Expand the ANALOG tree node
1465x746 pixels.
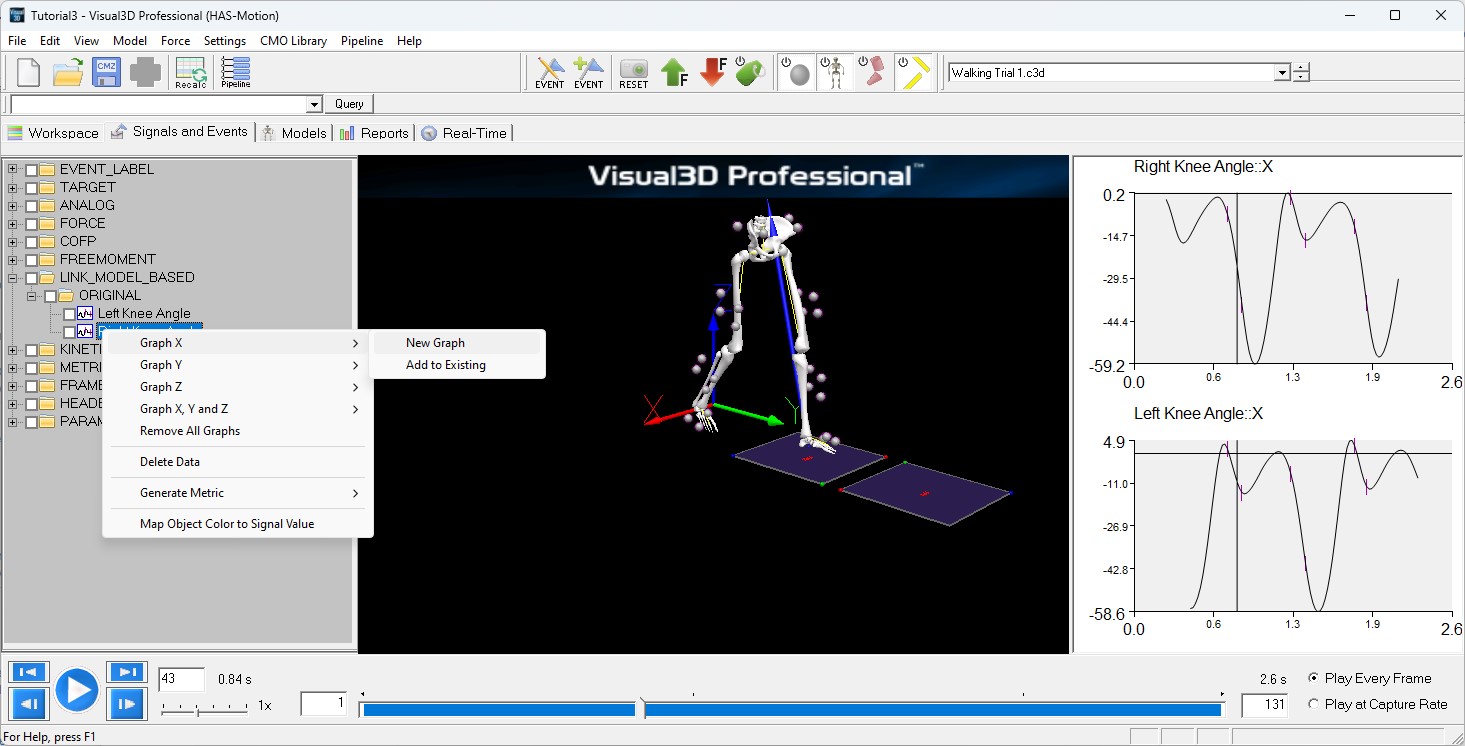pyautogui.click(x=13, y=205)
